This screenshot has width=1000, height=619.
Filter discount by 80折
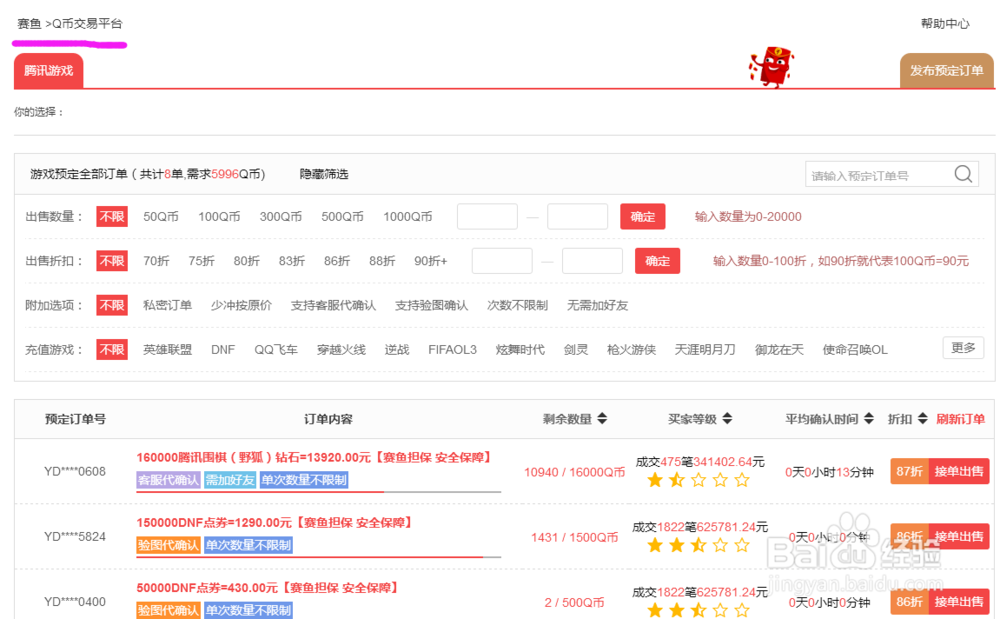247,261
